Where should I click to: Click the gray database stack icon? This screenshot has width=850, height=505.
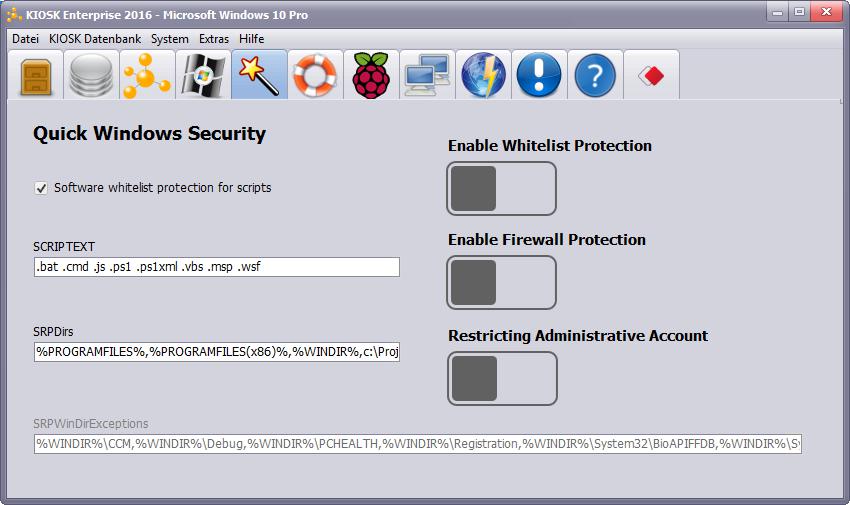(x=92, y=75)
